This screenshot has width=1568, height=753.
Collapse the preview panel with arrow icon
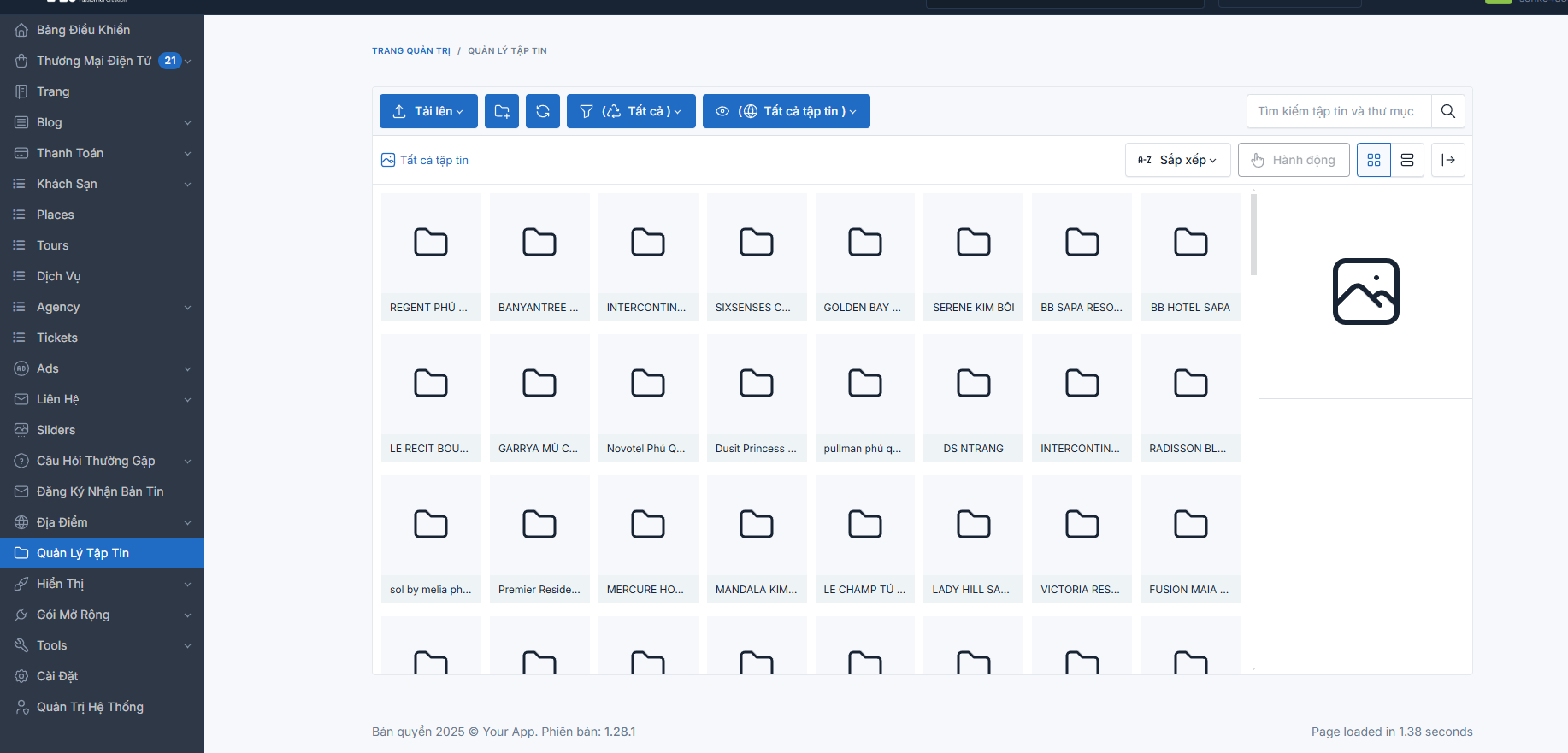click(1448, 160)
